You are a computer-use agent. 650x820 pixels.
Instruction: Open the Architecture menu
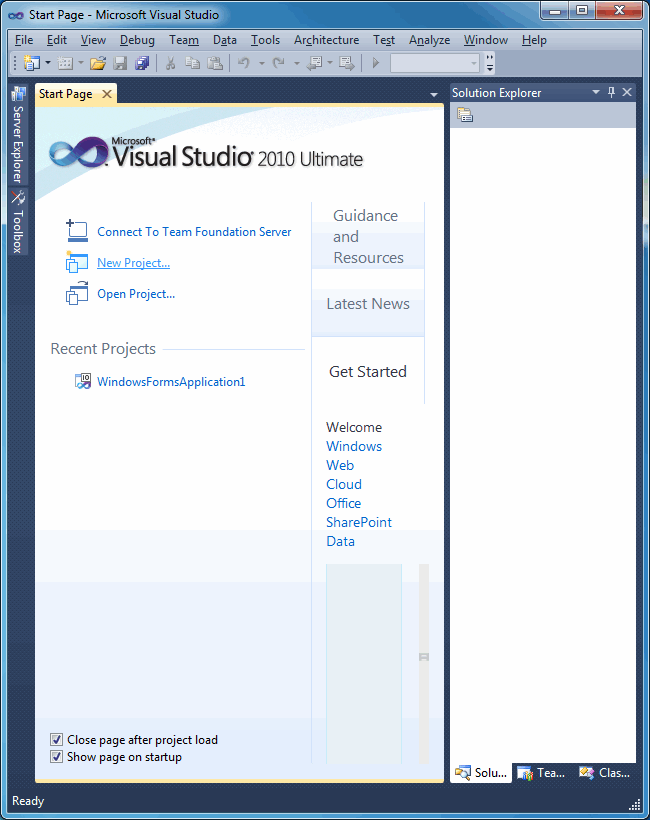click(326, 40)
